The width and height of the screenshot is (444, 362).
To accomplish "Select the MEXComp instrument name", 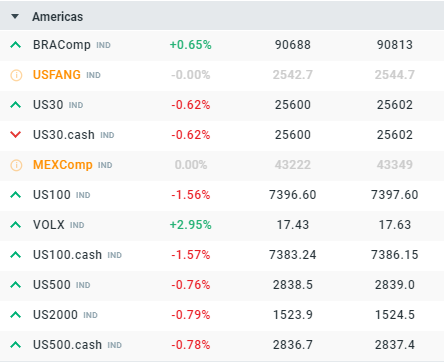I will [x=63, y=165].
